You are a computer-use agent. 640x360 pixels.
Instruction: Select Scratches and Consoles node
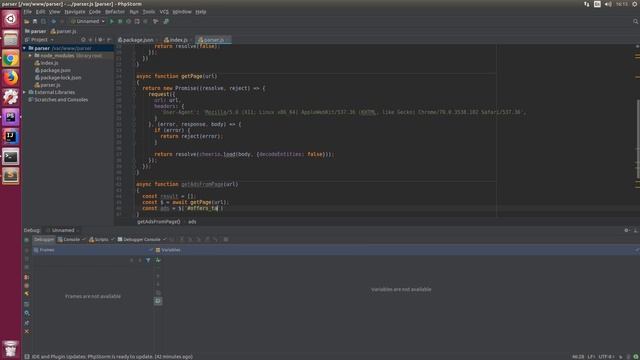click(x=58, y=100)
